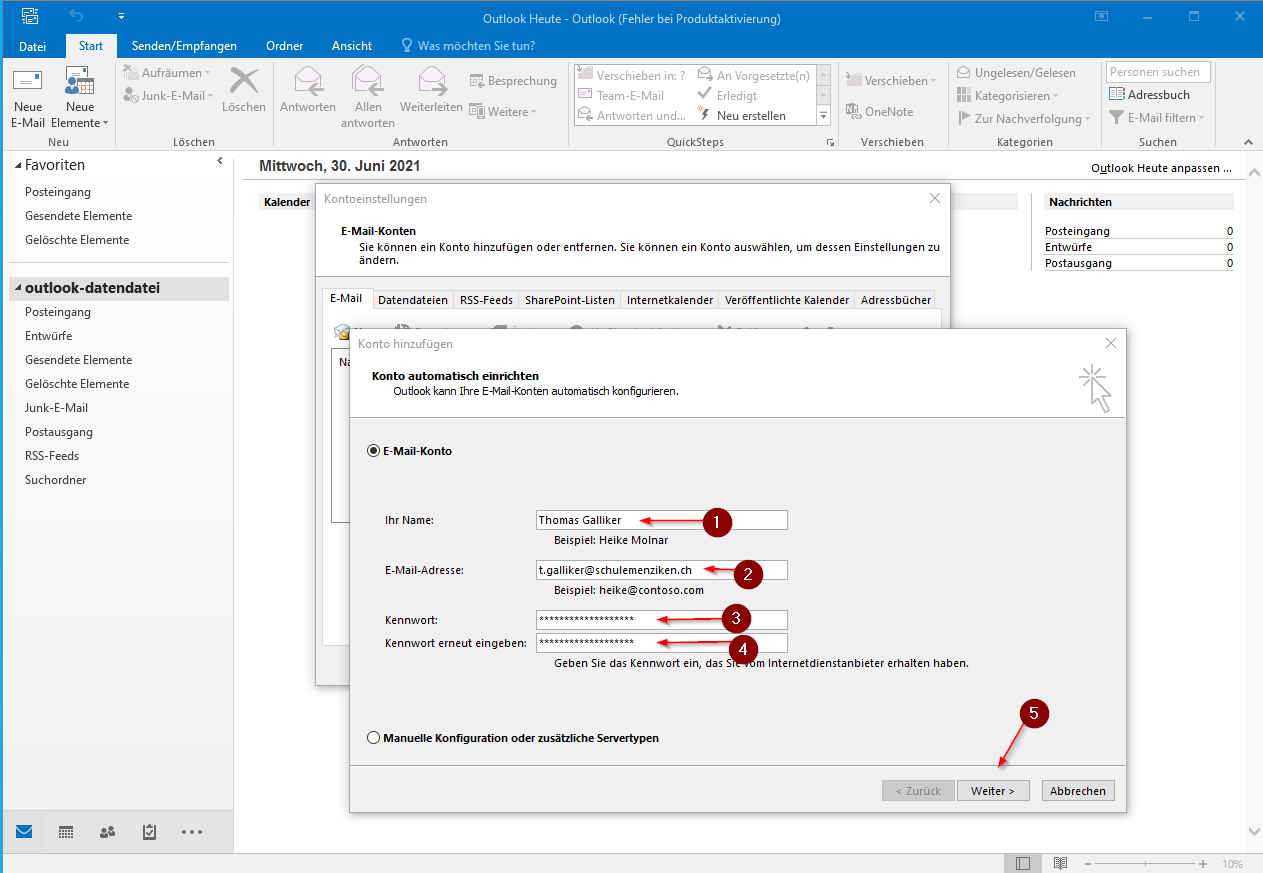Click the Undo arrow in title bar

point(78,17)
